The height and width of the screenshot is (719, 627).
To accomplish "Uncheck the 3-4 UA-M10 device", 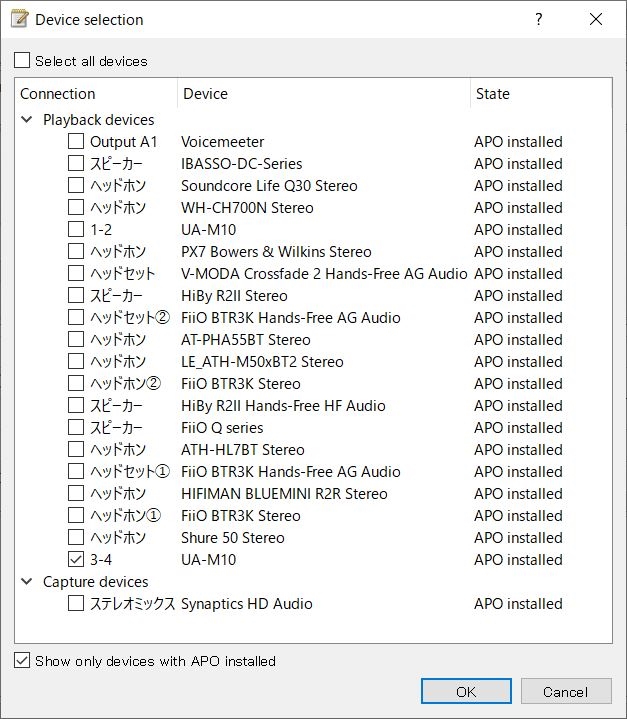I will coord(76,560).
